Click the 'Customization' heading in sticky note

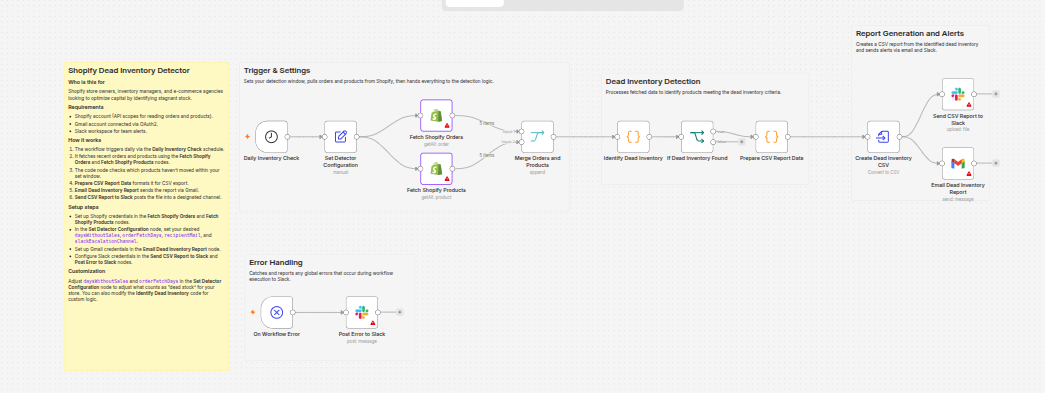point(87,271)
